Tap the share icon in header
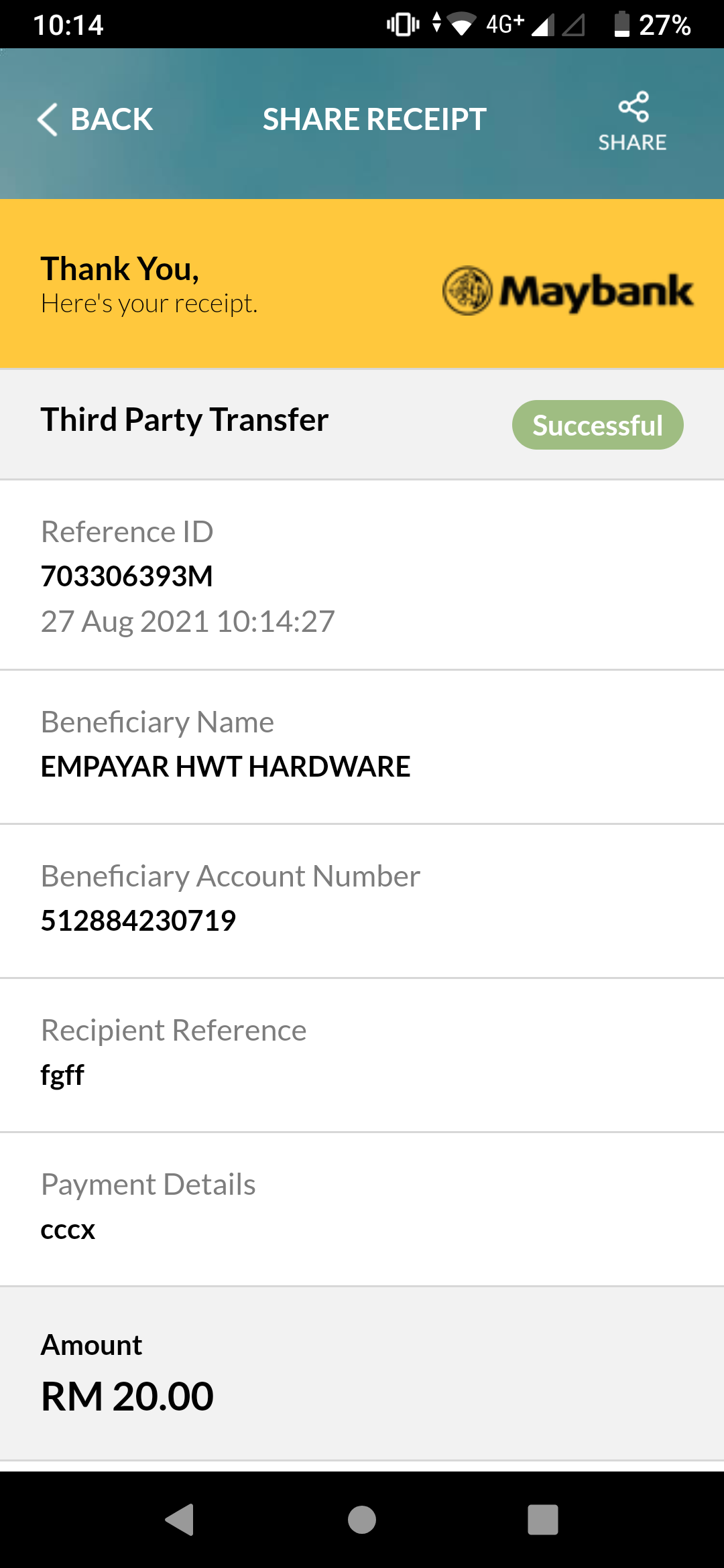This screenshot has width=724, height=1568. click(633, 107)
